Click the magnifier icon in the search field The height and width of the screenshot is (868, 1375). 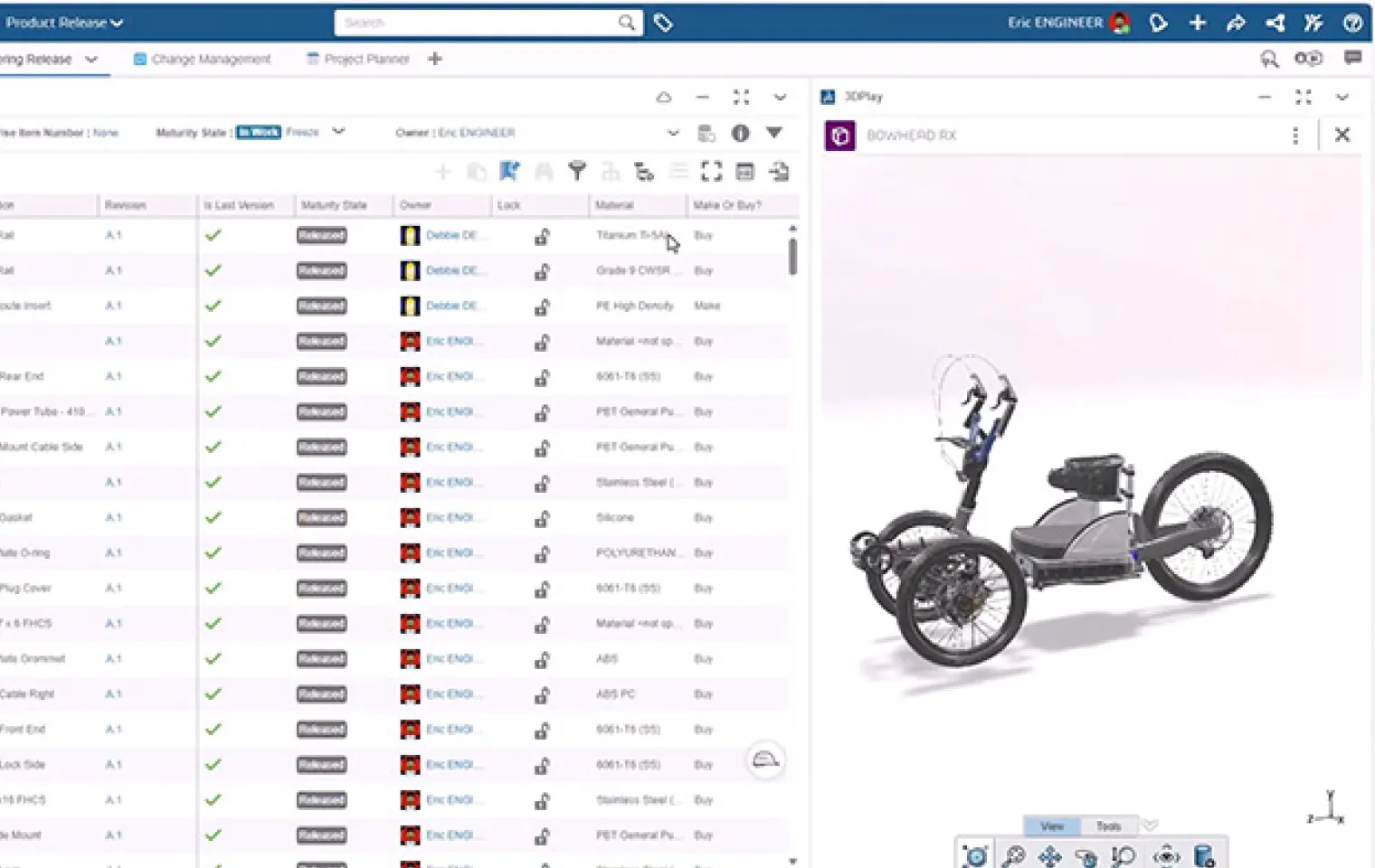[x=626, y=23]
